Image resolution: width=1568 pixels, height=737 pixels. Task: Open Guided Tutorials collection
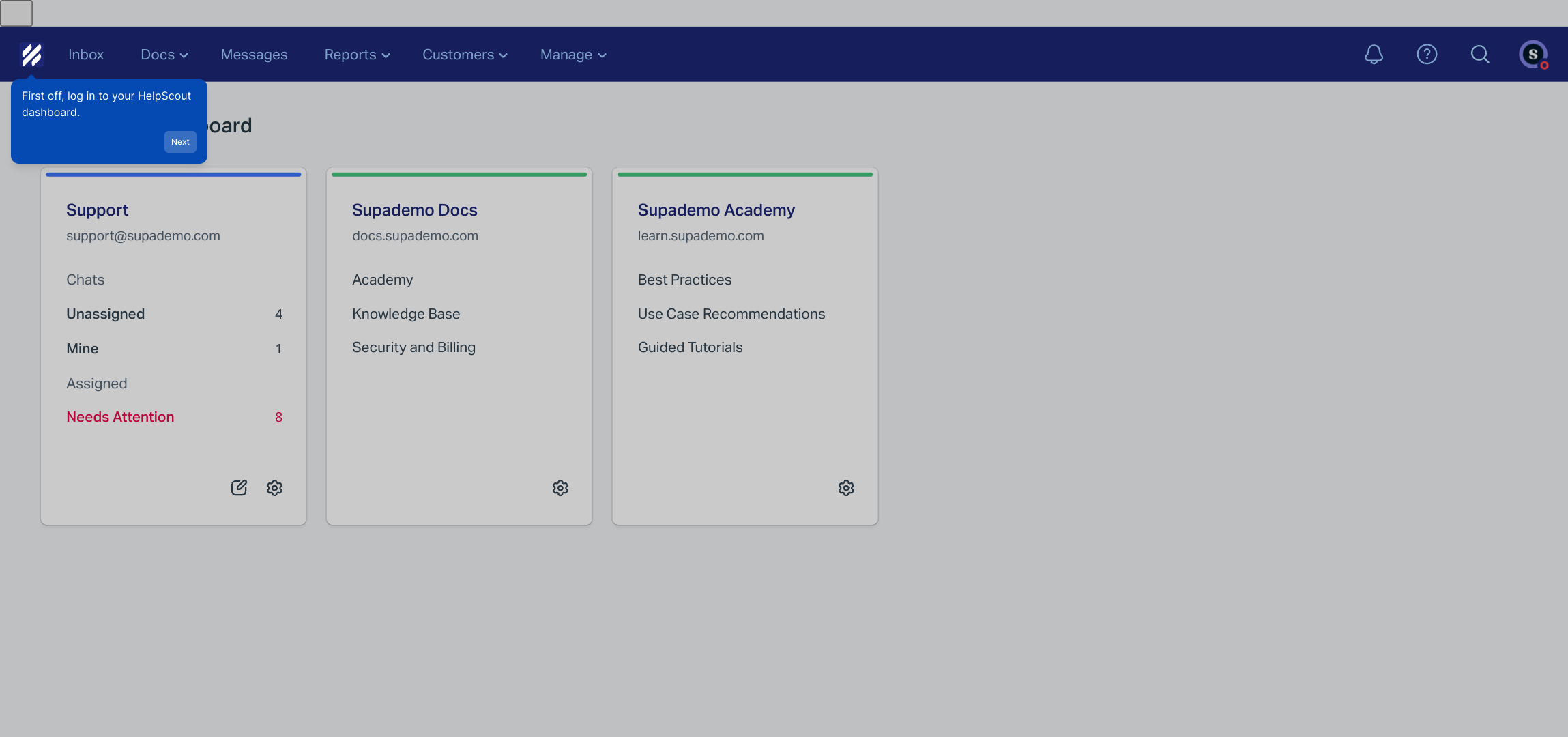690,347
